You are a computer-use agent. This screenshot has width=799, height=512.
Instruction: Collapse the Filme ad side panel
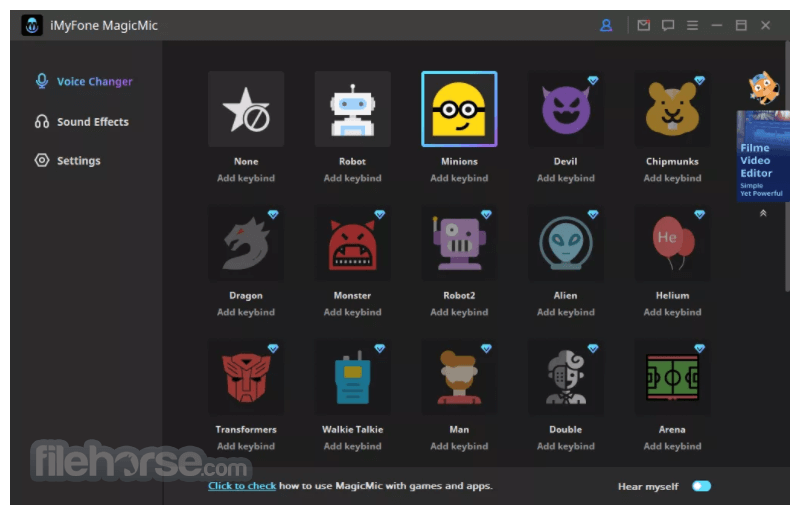pos(763,213)
